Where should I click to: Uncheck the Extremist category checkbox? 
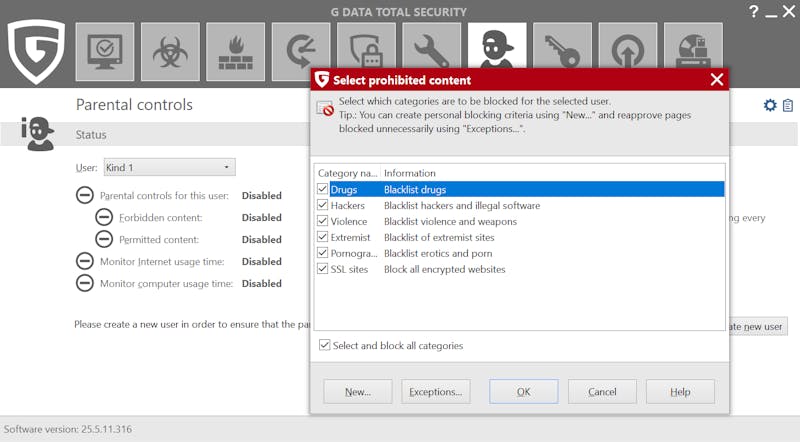[322, 236]
